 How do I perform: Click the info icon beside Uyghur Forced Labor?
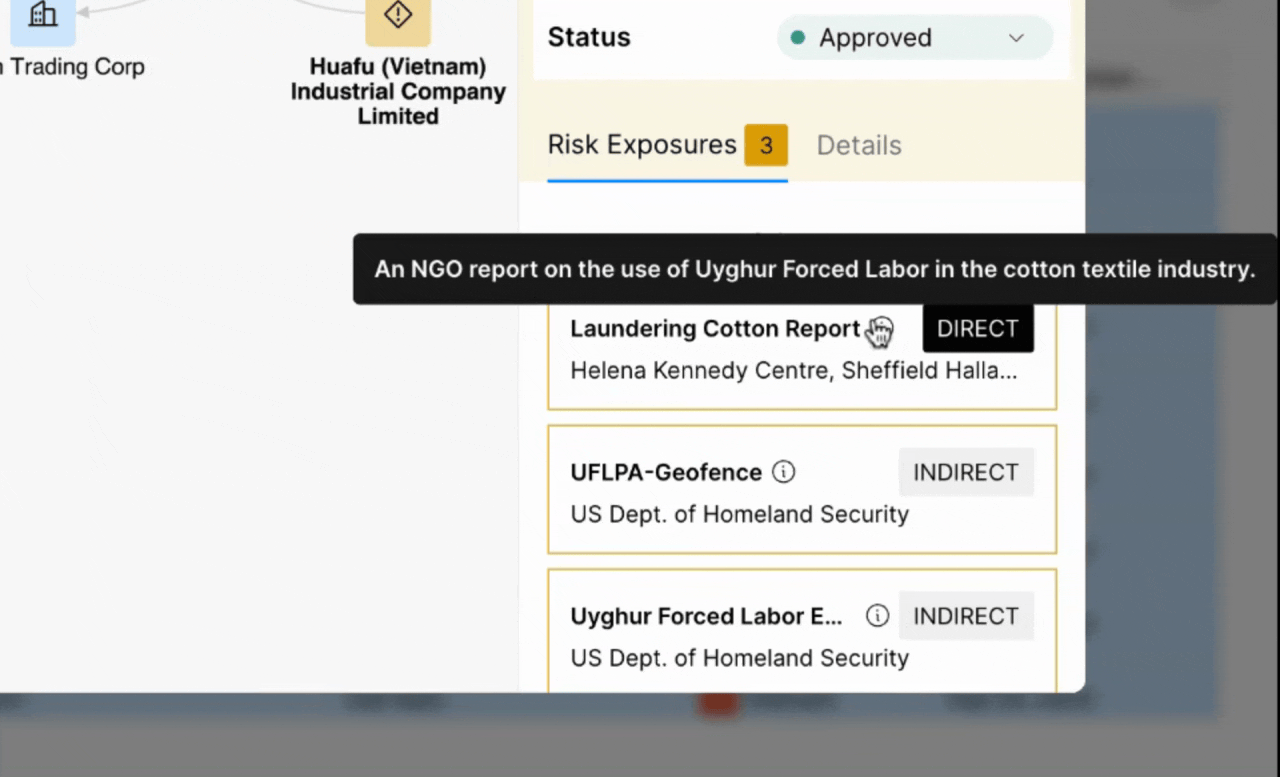coord(877,616)
